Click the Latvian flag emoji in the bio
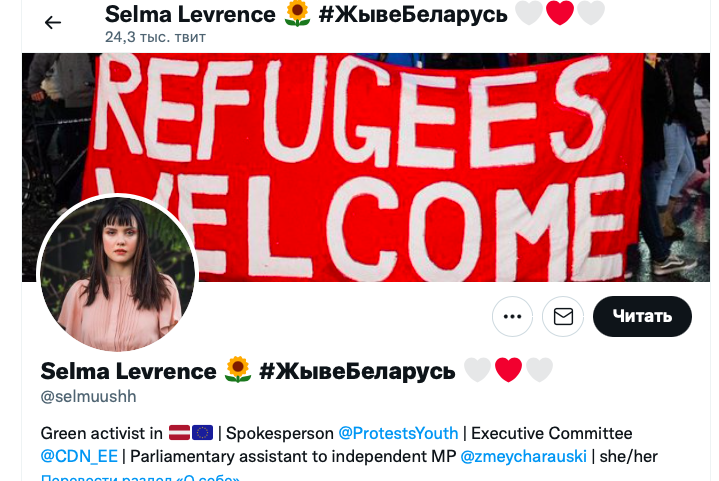Image resolution: width=719 pixels, height=481 pixels. pos(179,432)
